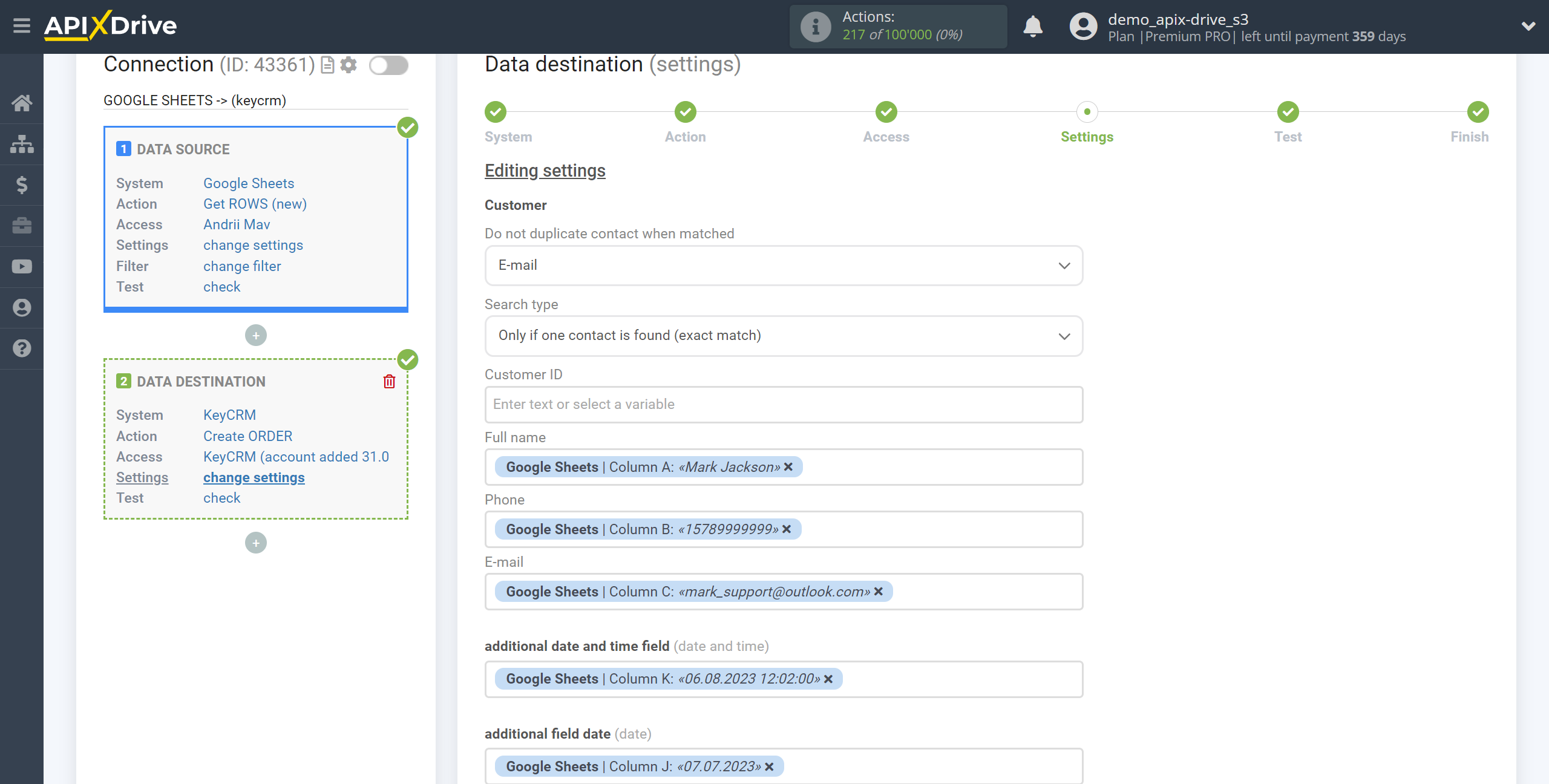
Task: Toggle the connection enable/disable switch
Action: (389, 65)
